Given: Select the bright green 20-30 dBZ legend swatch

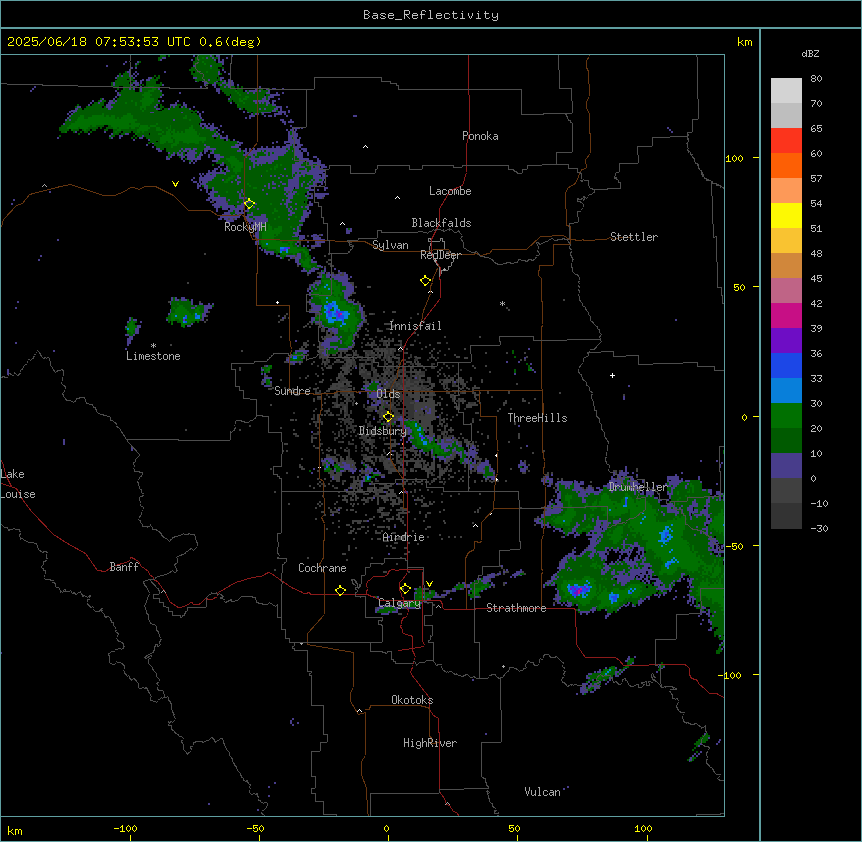Looking at the screenshot, I should [786, 416].
